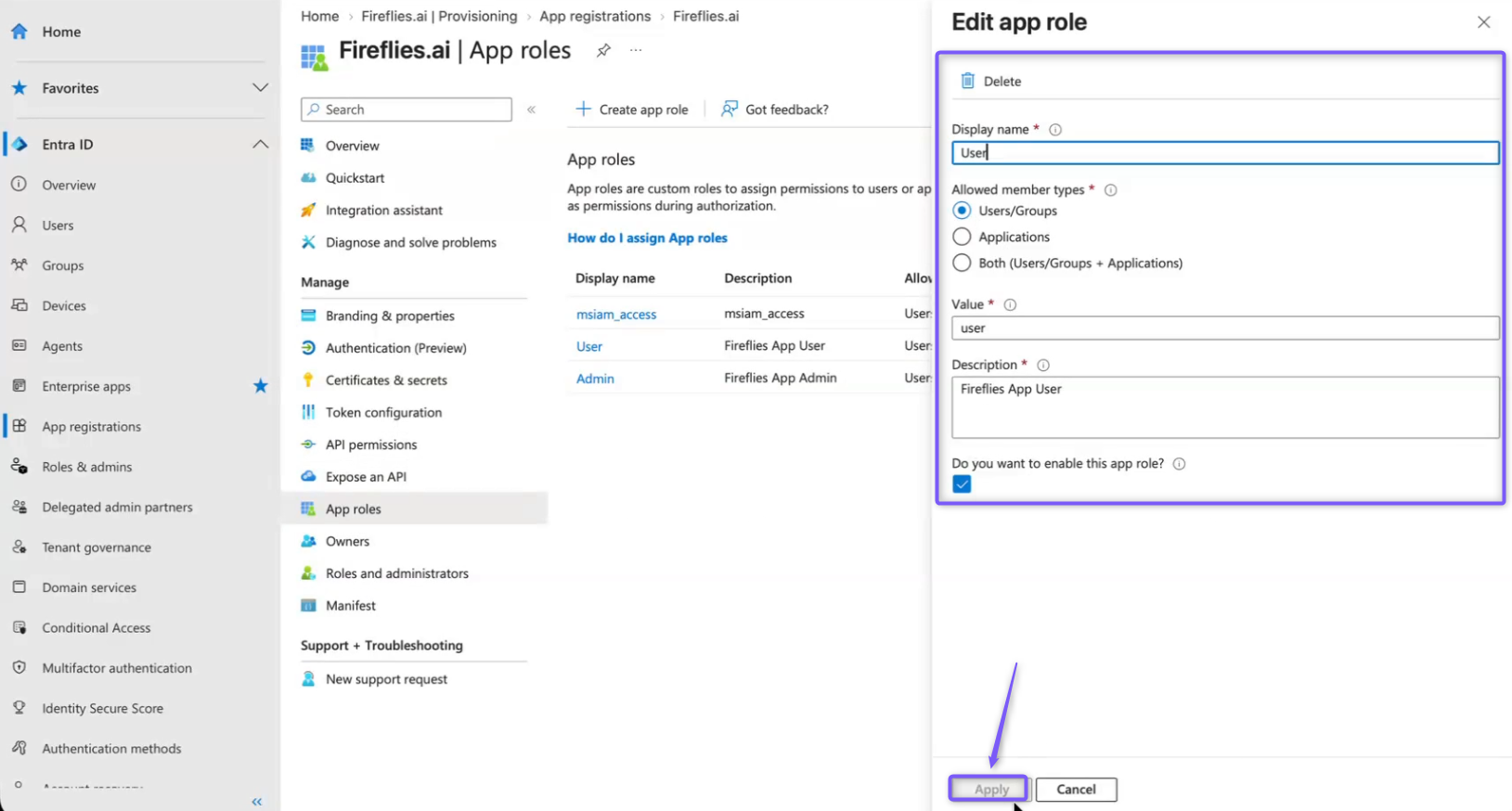1512x811 pixels.
Task: Click the Home icon in sidebar
Action: tap(19, 32)
